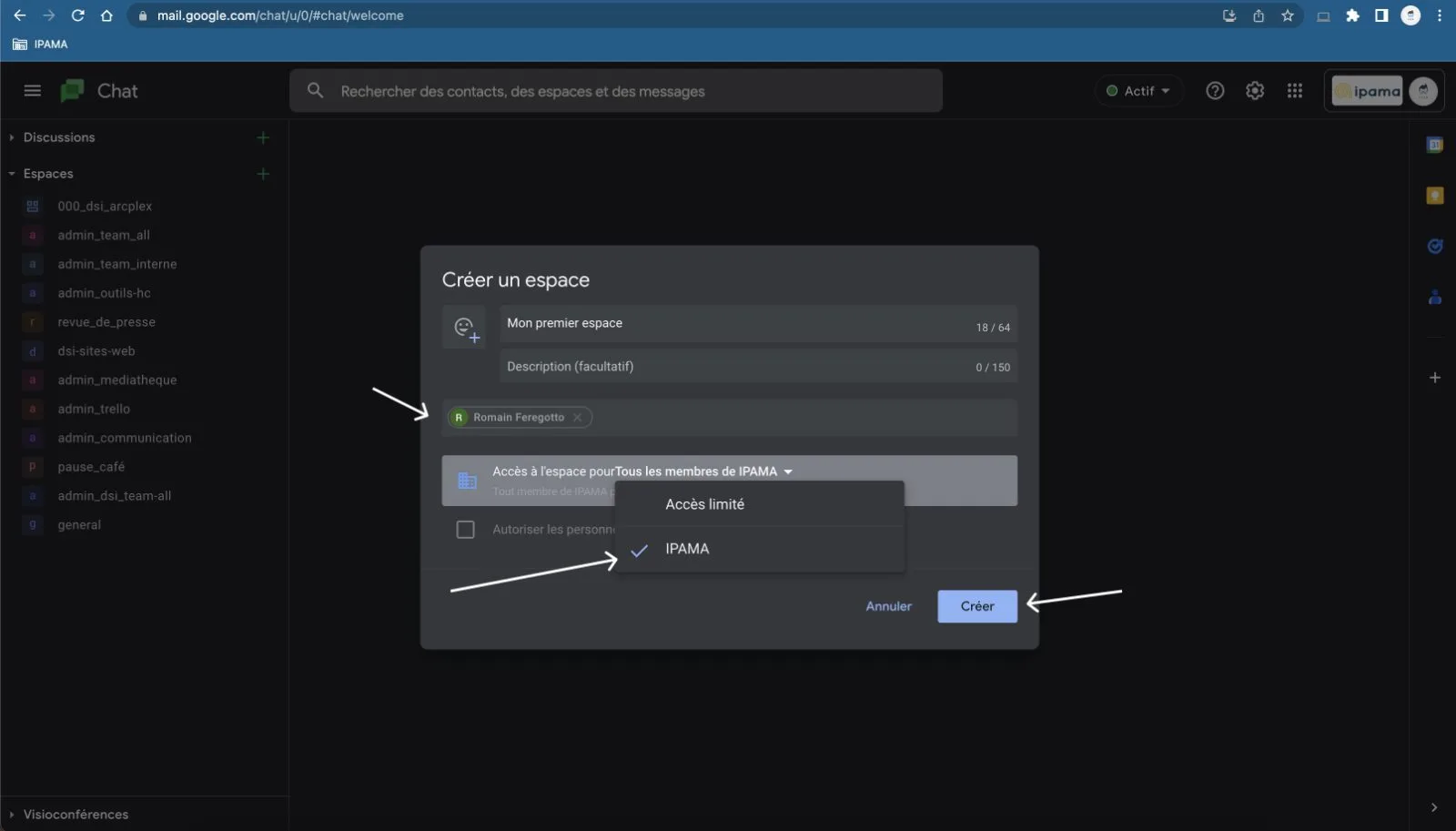Viewport: 1456px width, 831px height.
Task: Open the Google apps grid icon
Action: [x=1295, y=90]
